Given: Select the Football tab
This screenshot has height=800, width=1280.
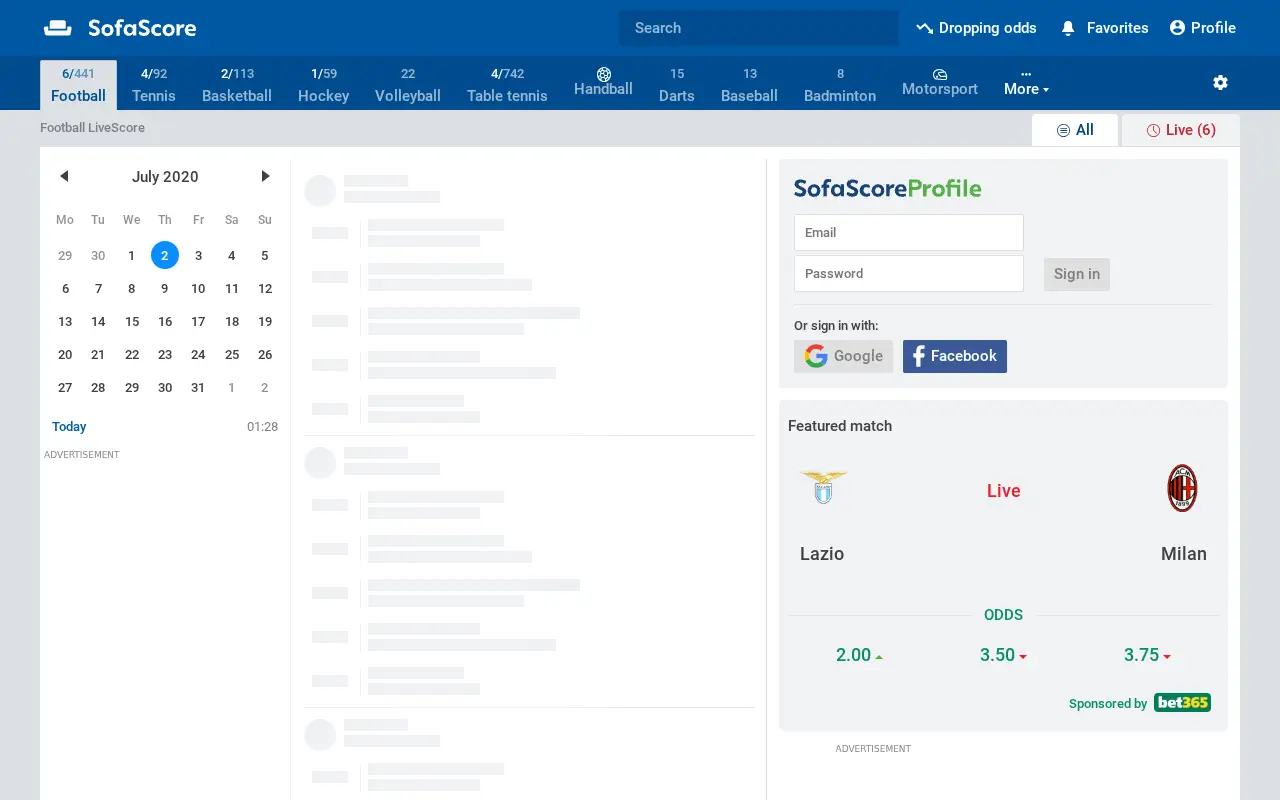Looking at the screenshot, I should 78,85.
